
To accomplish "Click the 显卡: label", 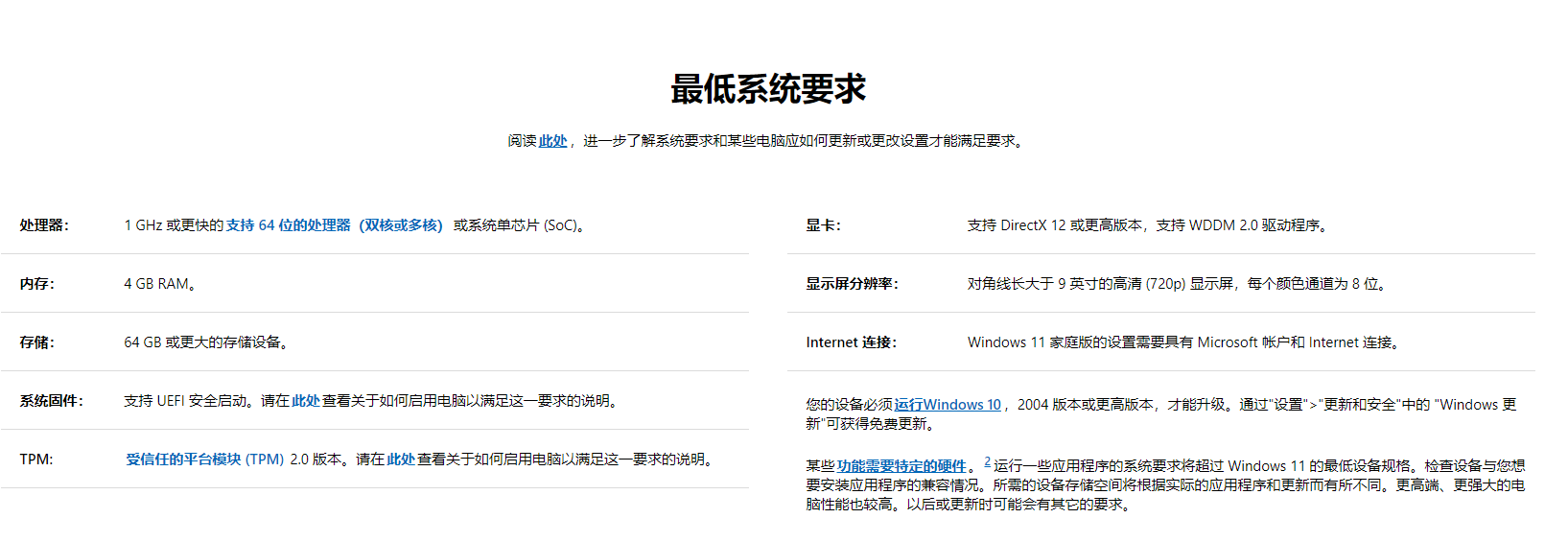I will pyautogui.click(x=824, y=225).
